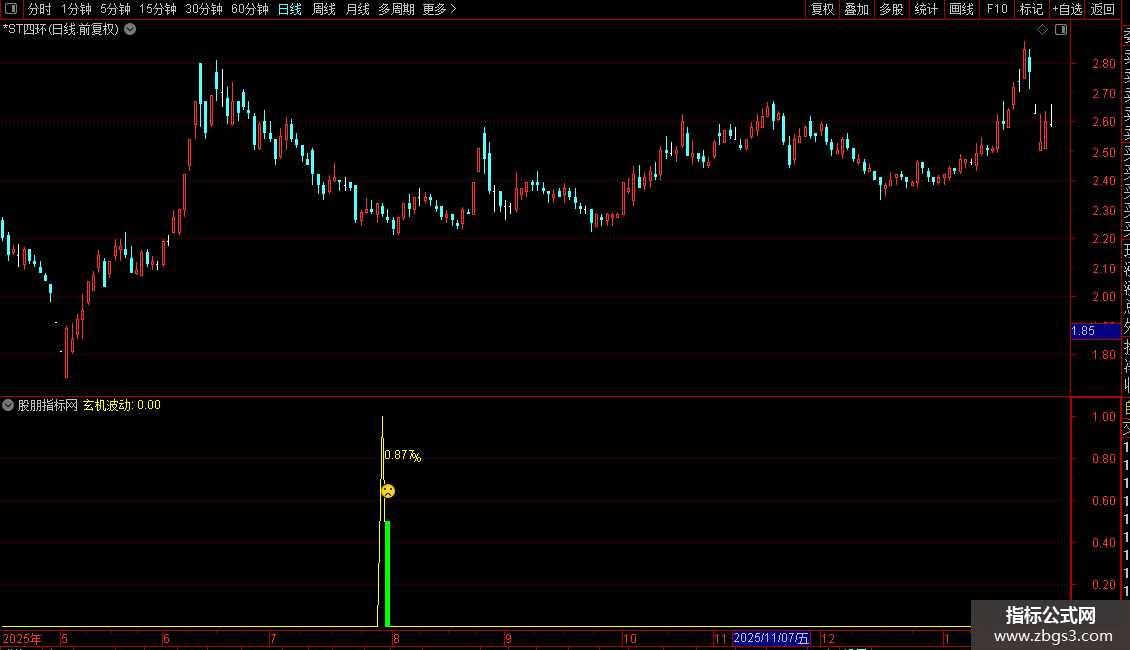Select the 15分钟 period
Screen dimensions: 1130x650
158,9
